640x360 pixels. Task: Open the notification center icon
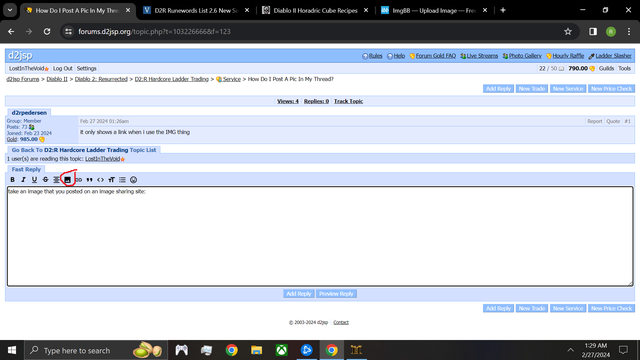click(623, 350)
